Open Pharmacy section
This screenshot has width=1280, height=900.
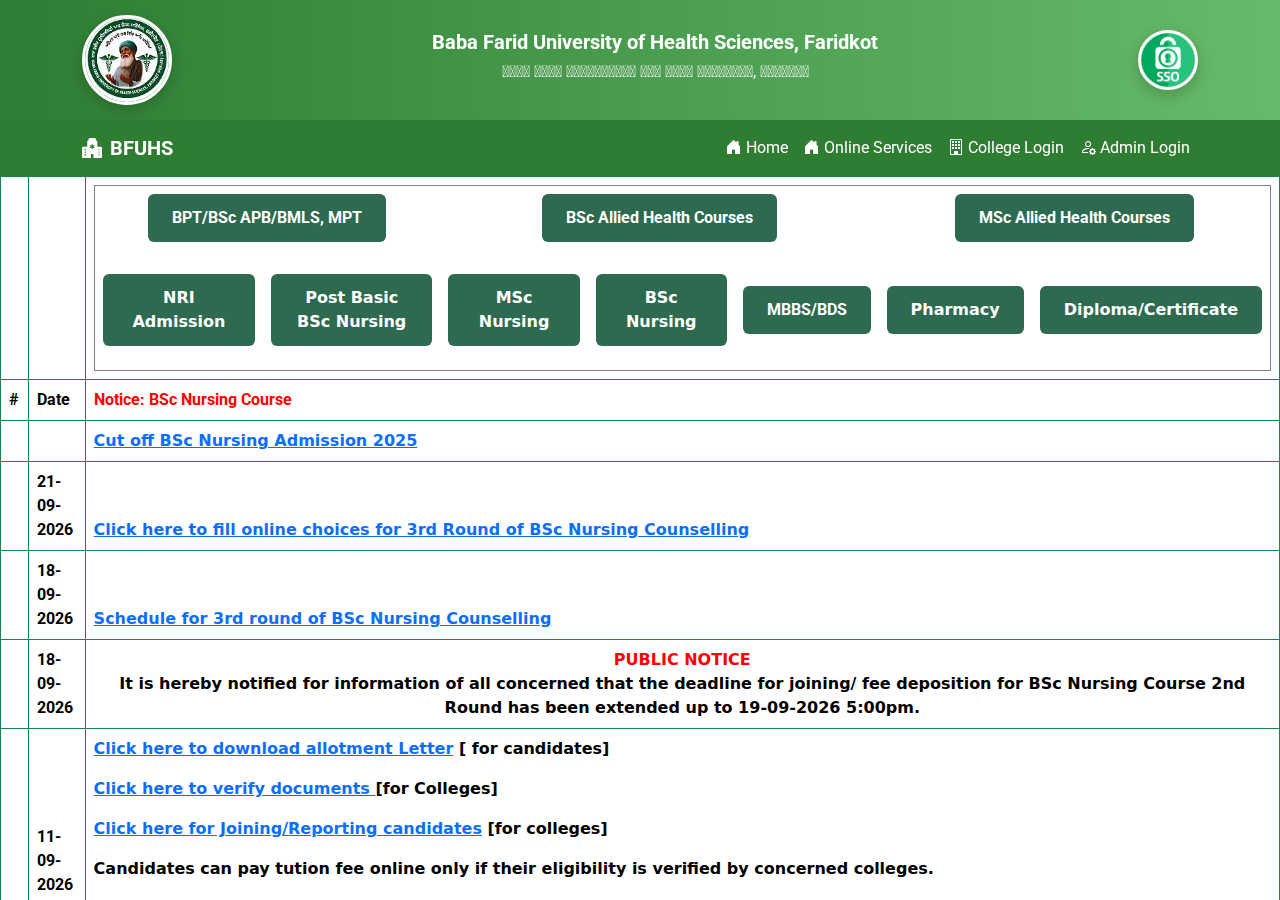click(x=955, y=310)
